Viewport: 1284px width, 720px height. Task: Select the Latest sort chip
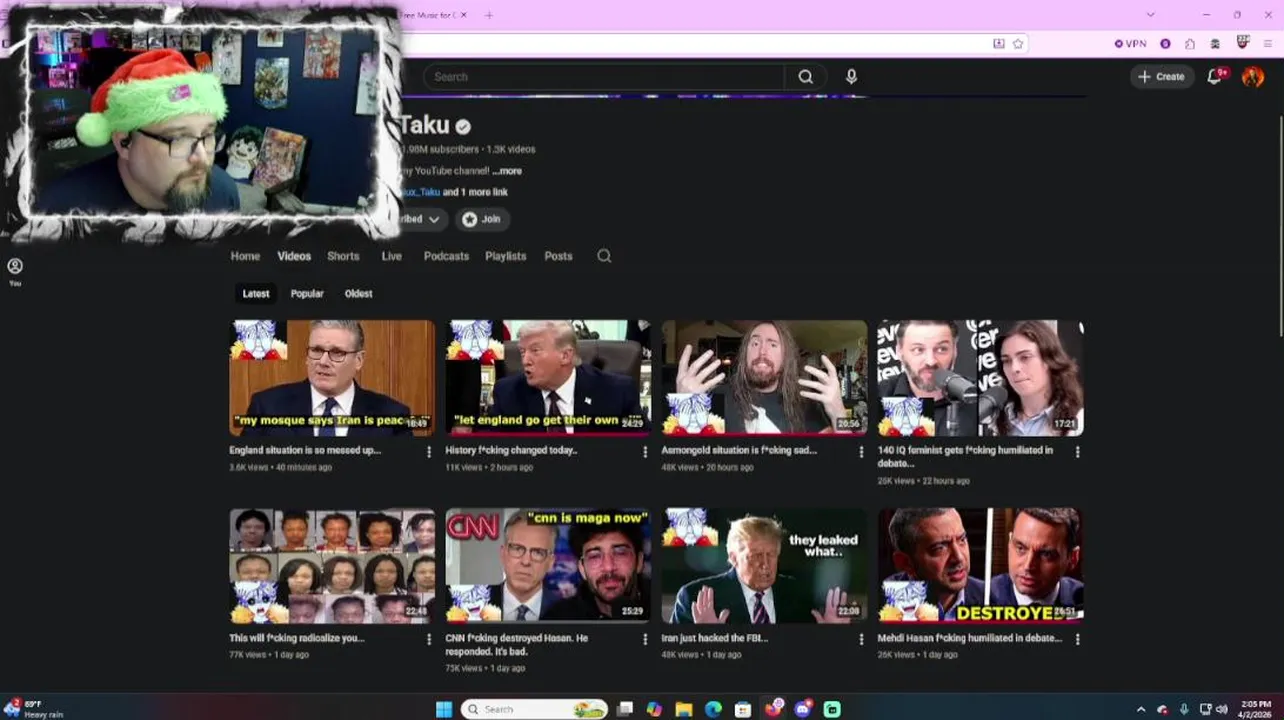[256, 294]
